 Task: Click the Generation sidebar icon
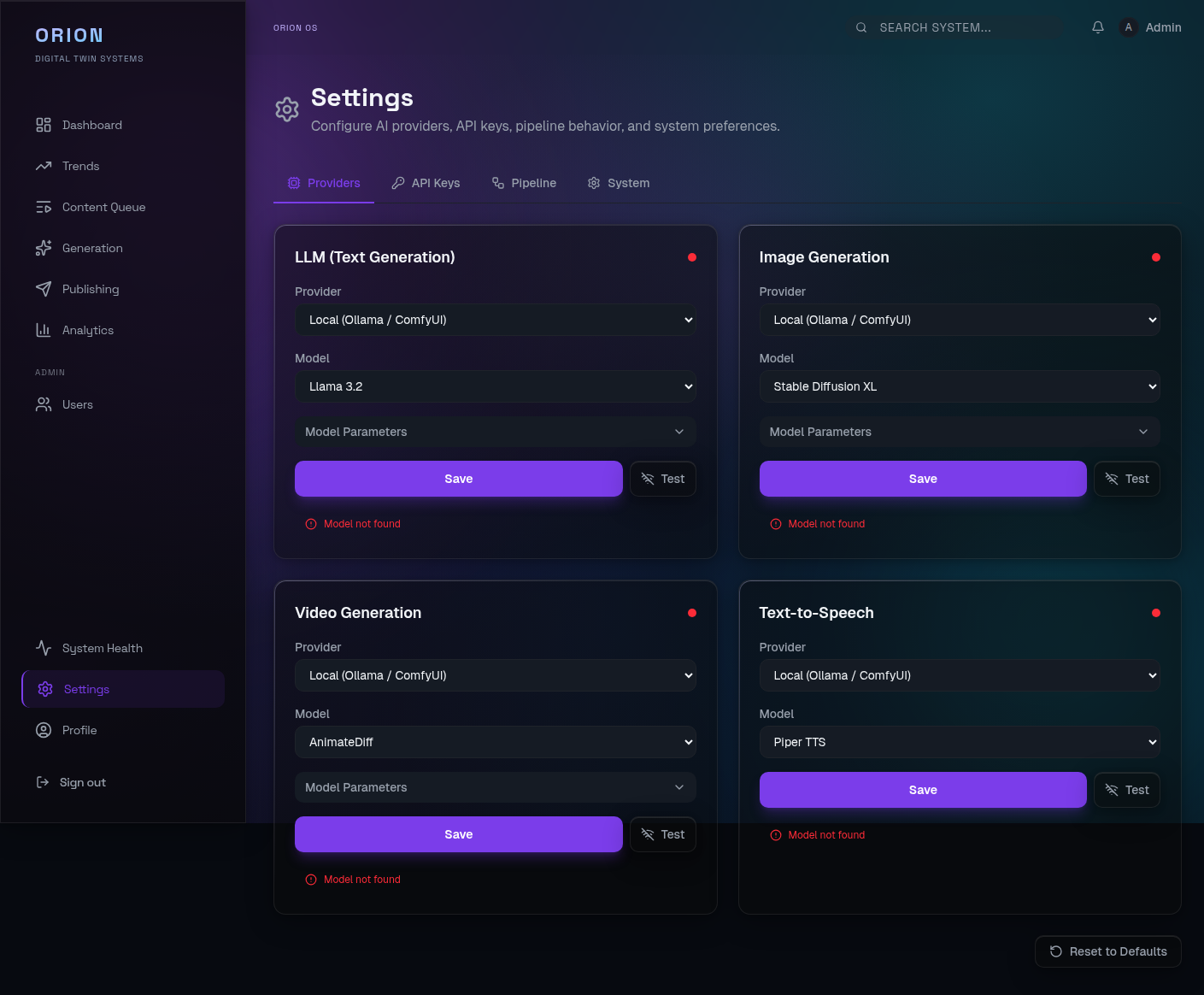coord(44,248)
